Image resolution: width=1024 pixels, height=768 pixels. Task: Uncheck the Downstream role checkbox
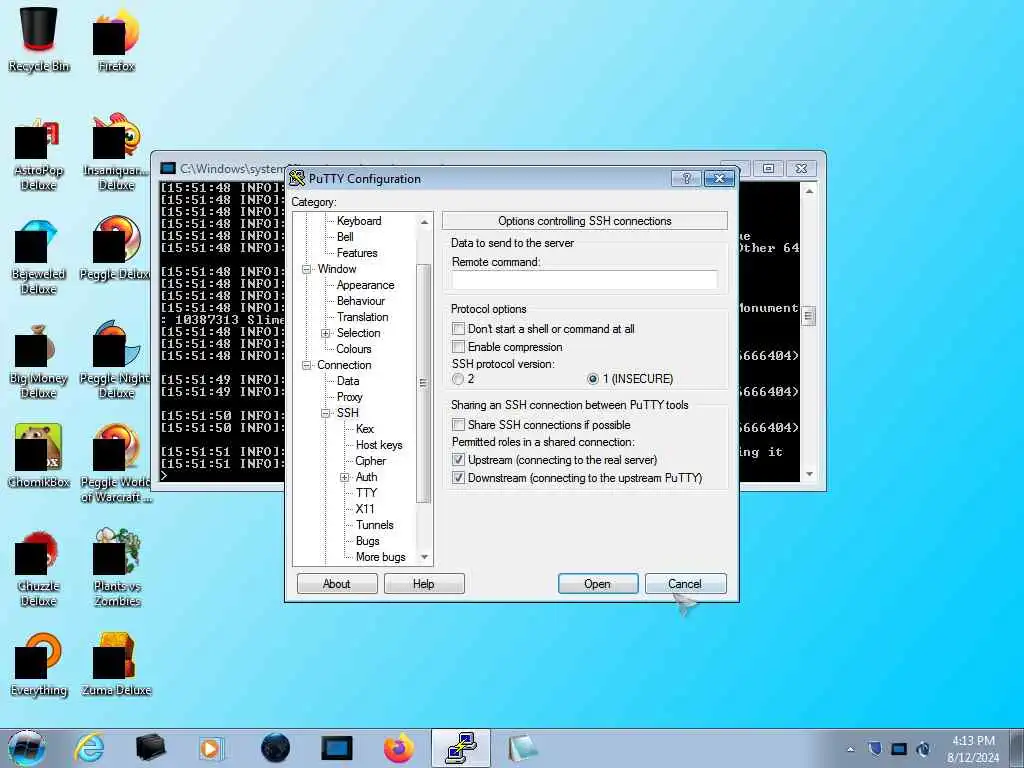coord(458,478)
